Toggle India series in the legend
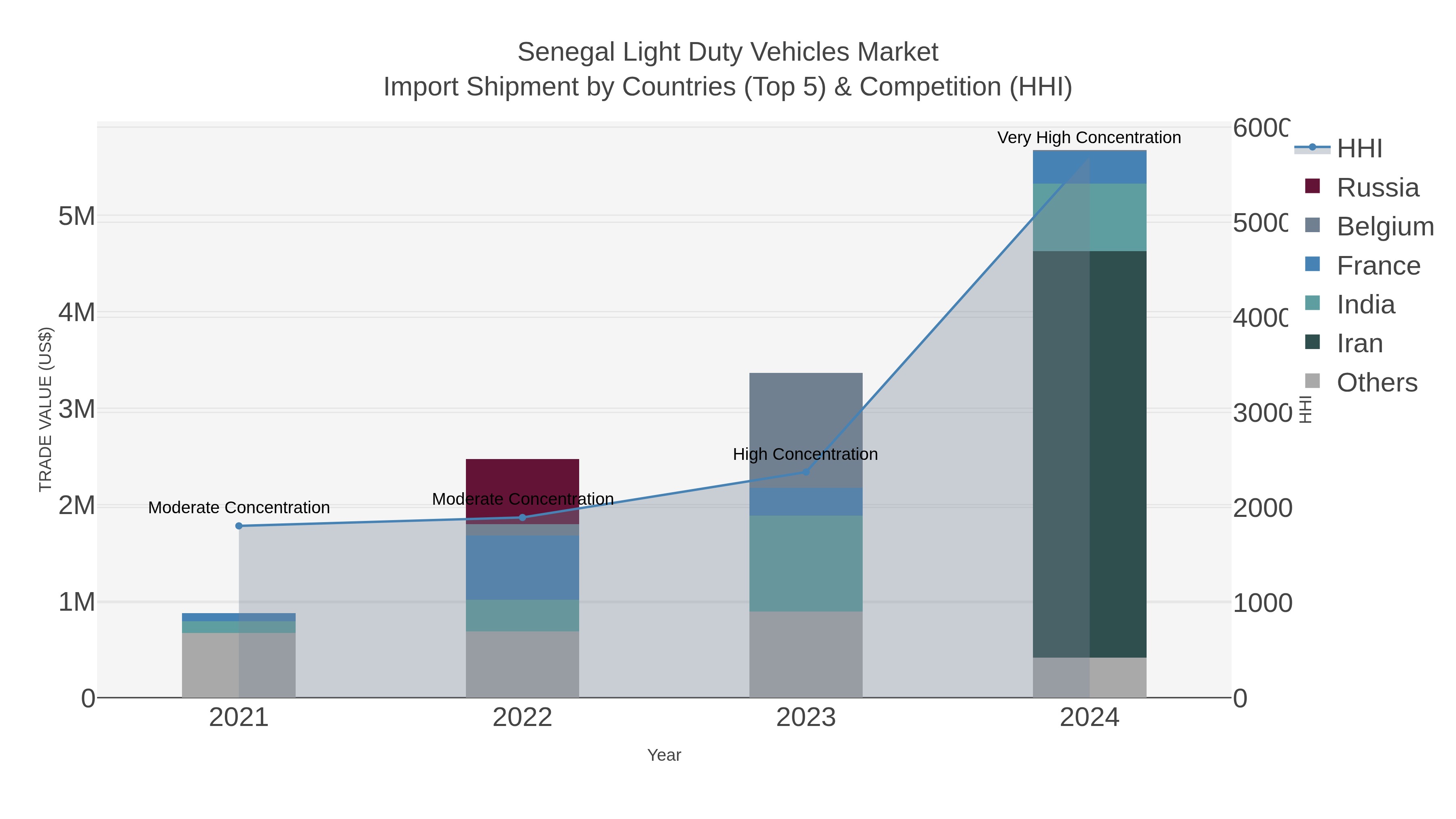The height and width of the screenshot is (819, 1456). coord(1350,304)
